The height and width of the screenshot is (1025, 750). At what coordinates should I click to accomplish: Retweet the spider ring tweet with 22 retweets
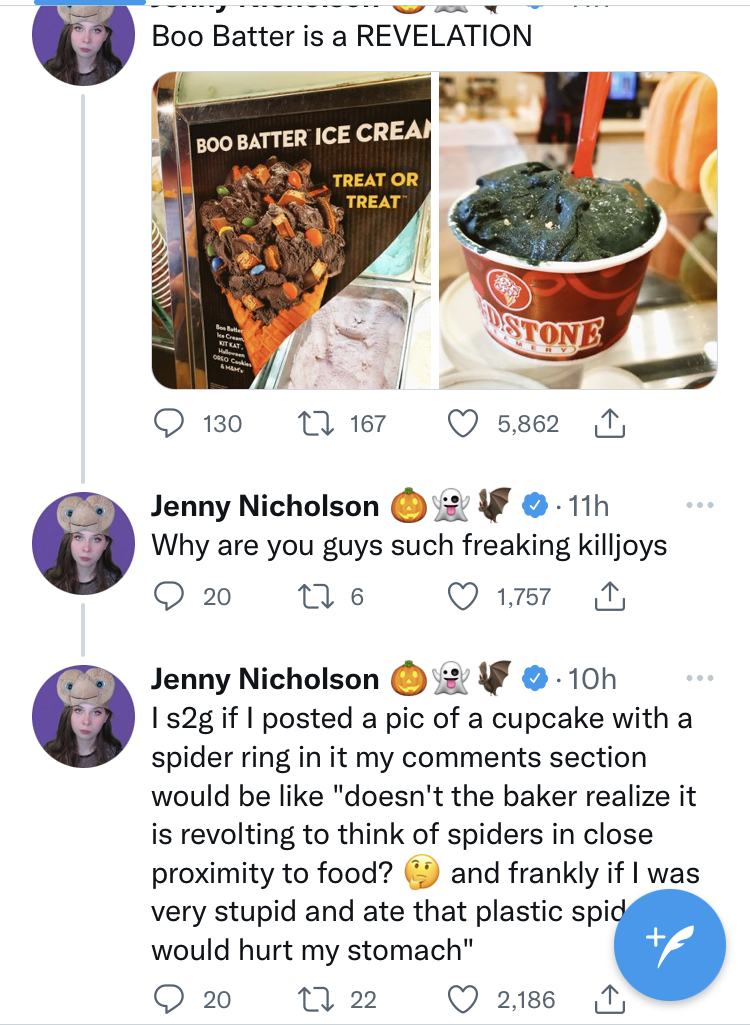tap(316, 999)
